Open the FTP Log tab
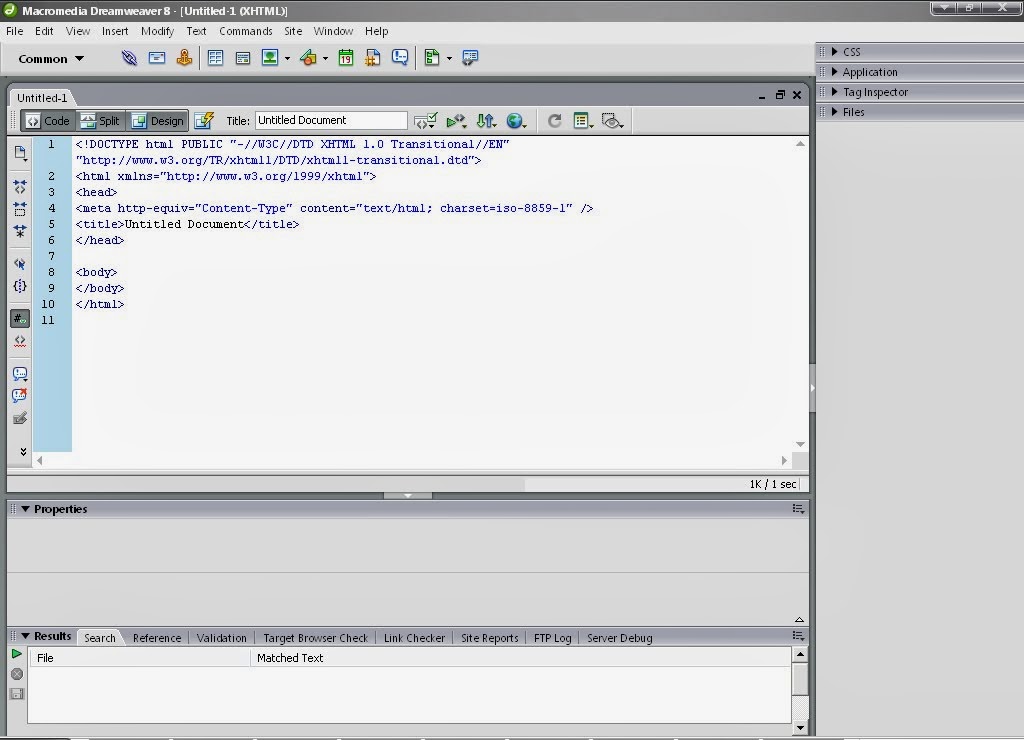This screenshot has height=740, width=1024. (552, 638)
